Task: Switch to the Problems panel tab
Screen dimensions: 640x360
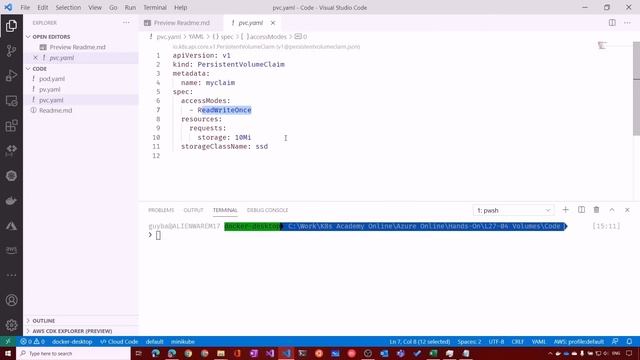Action: [161, 210]
